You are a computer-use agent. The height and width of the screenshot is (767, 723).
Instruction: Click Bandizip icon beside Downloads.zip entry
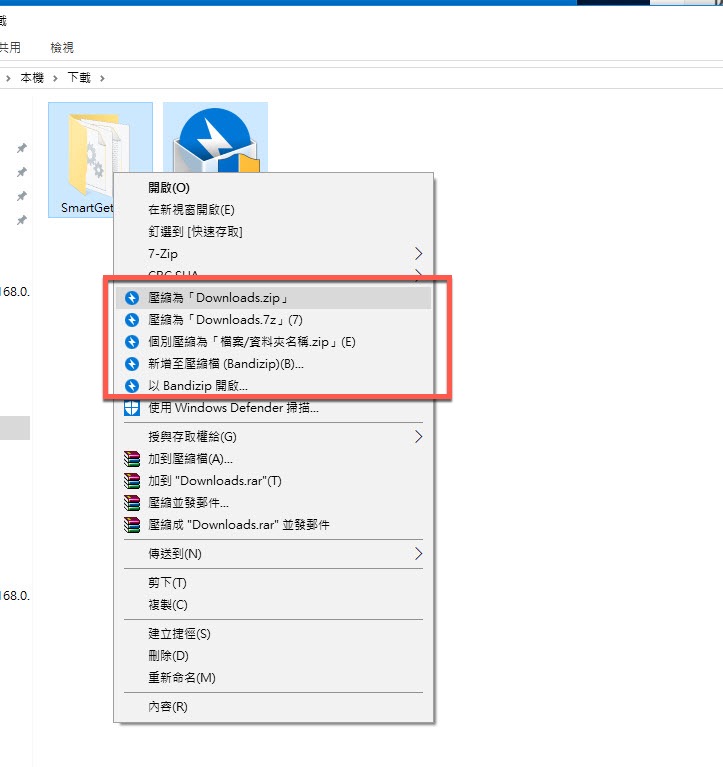(132, 298)
